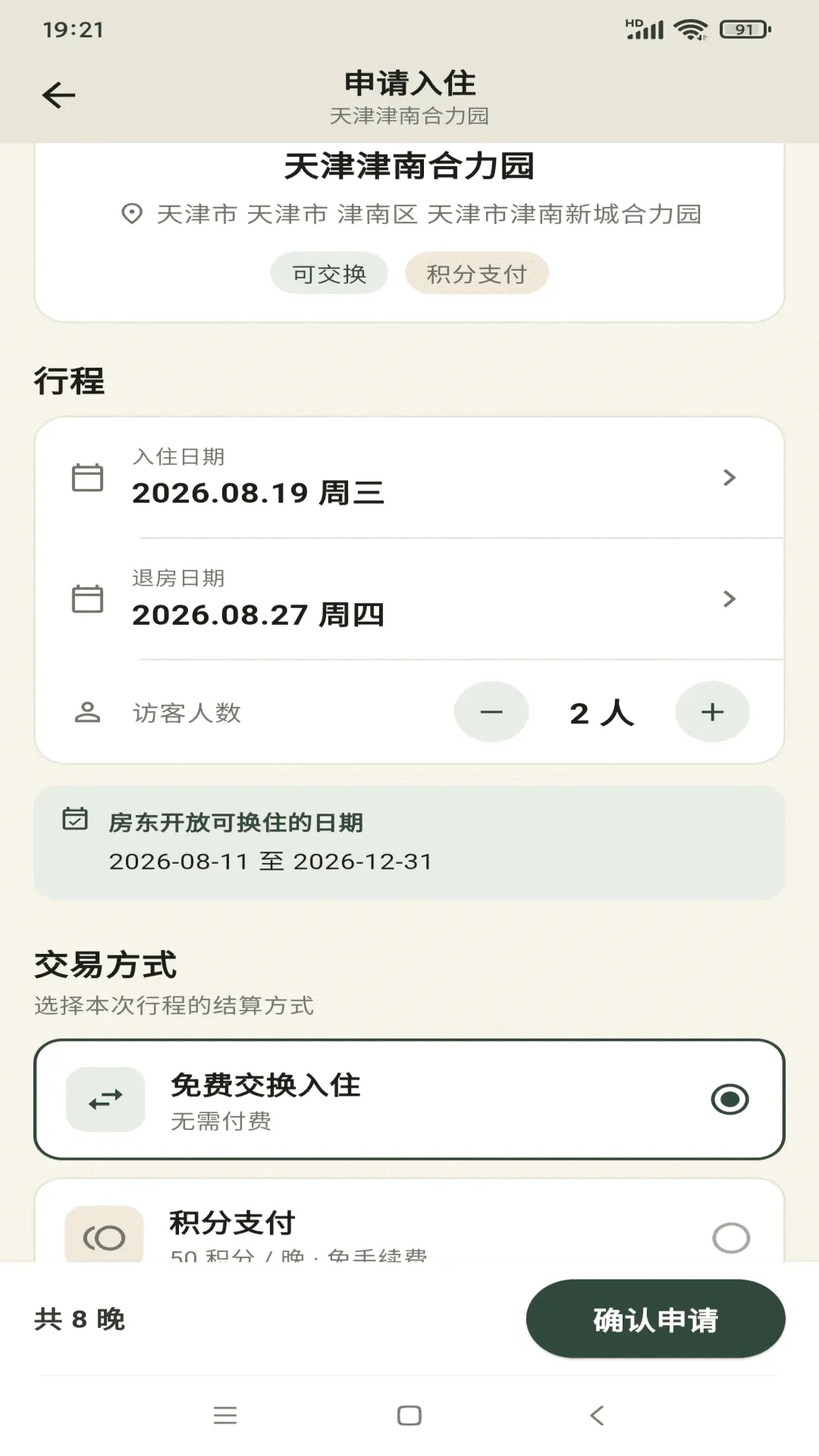
Task: Choose the 免费交换入住 option card
Action: point(409,1100)
